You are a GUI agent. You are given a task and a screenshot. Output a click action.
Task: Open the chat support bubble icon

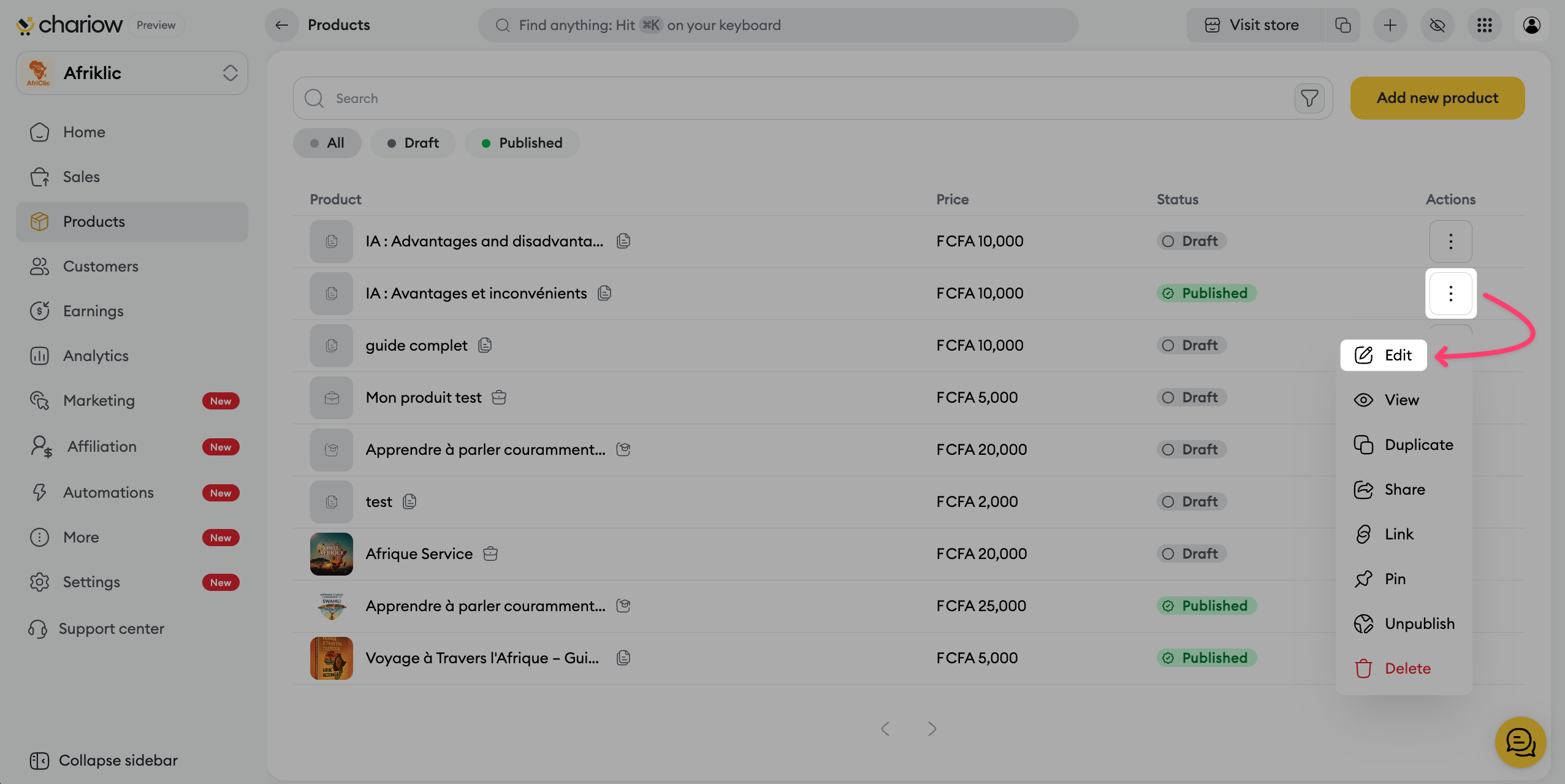click(1520, 742)
